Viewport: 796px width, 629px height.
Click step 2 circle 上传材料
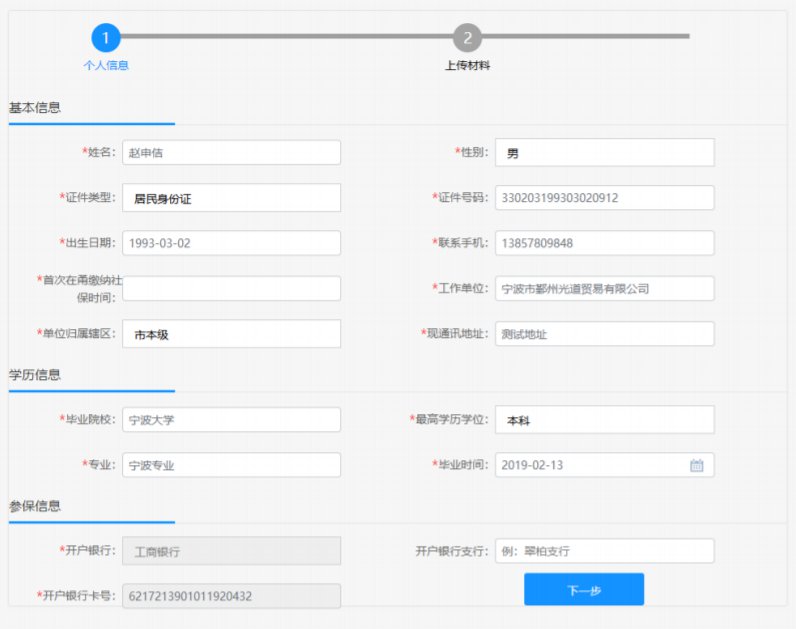467,39
